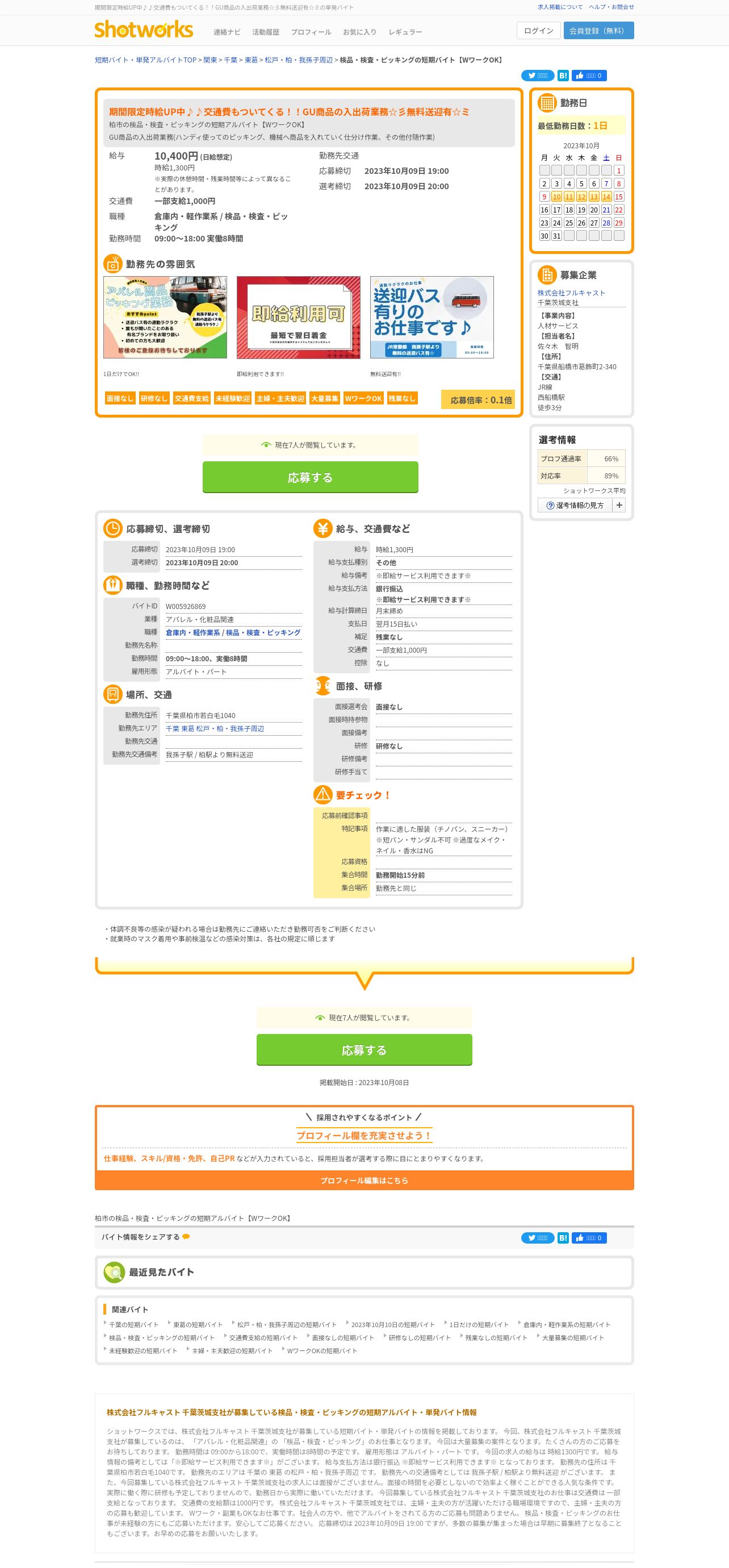729x1568 pixels.
Task: Click the 大量募集 tag
Action: click(x=324, y=398)
